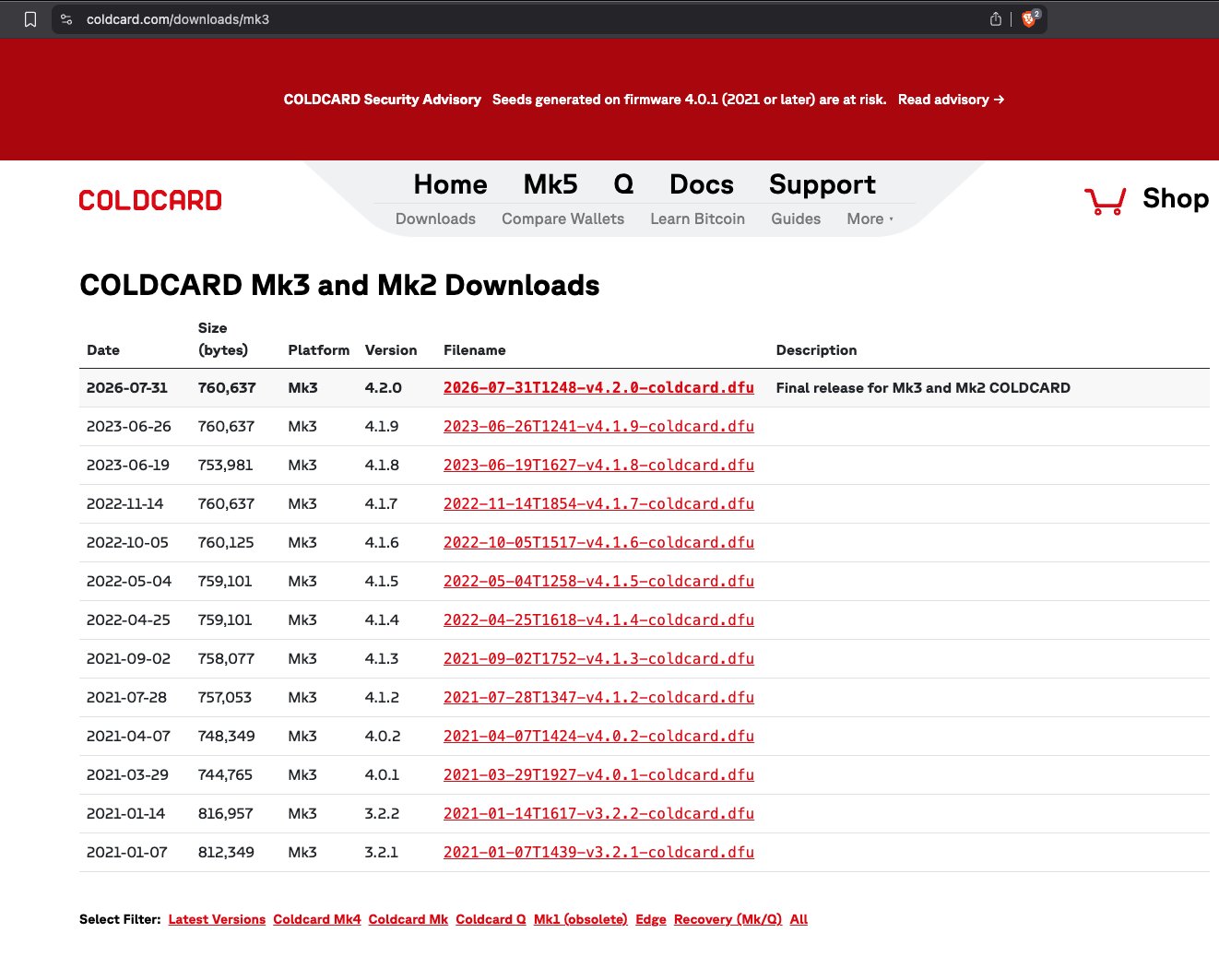Screen dimensions: 1219x980
Task: Show All downloads filter
Action: tap(799, 919)
